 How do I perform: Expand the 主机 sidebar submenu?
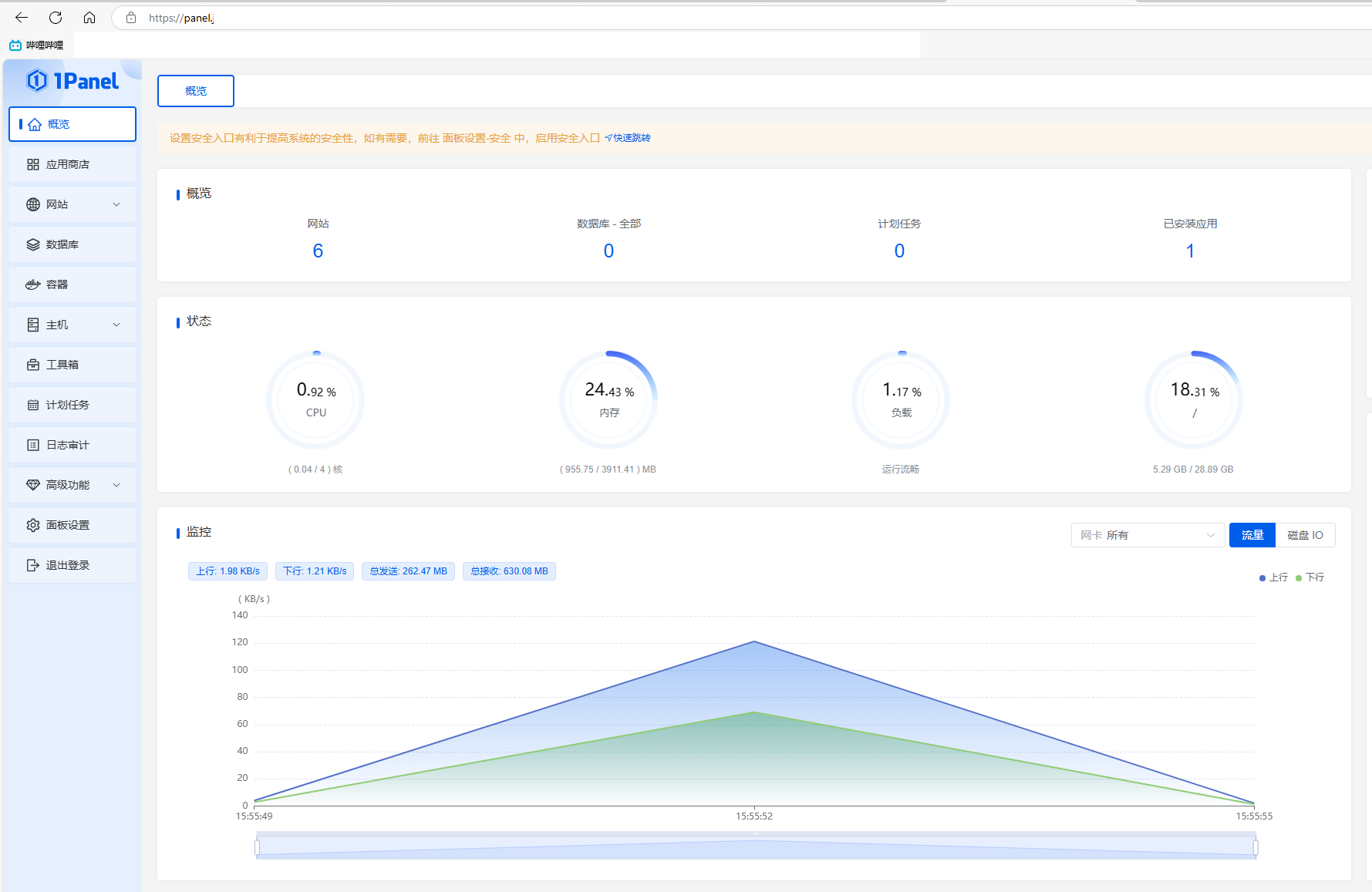pyautogui.click(x=116, y=325)
